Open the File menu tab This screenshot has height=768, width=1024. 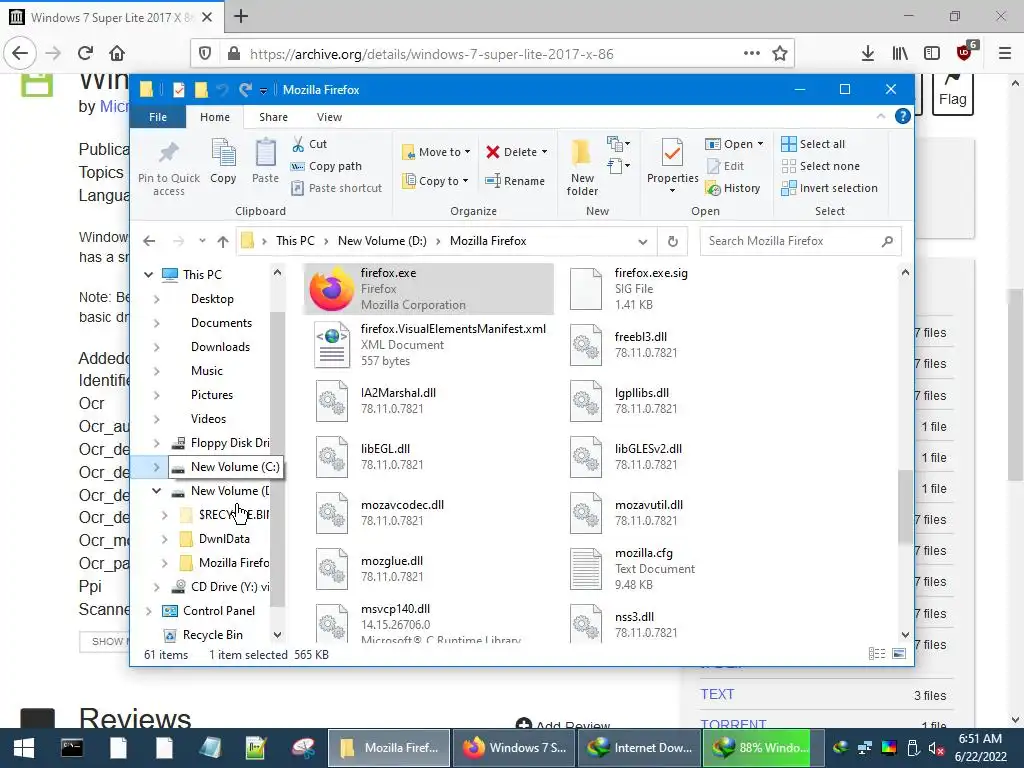[x=158, y=117]
